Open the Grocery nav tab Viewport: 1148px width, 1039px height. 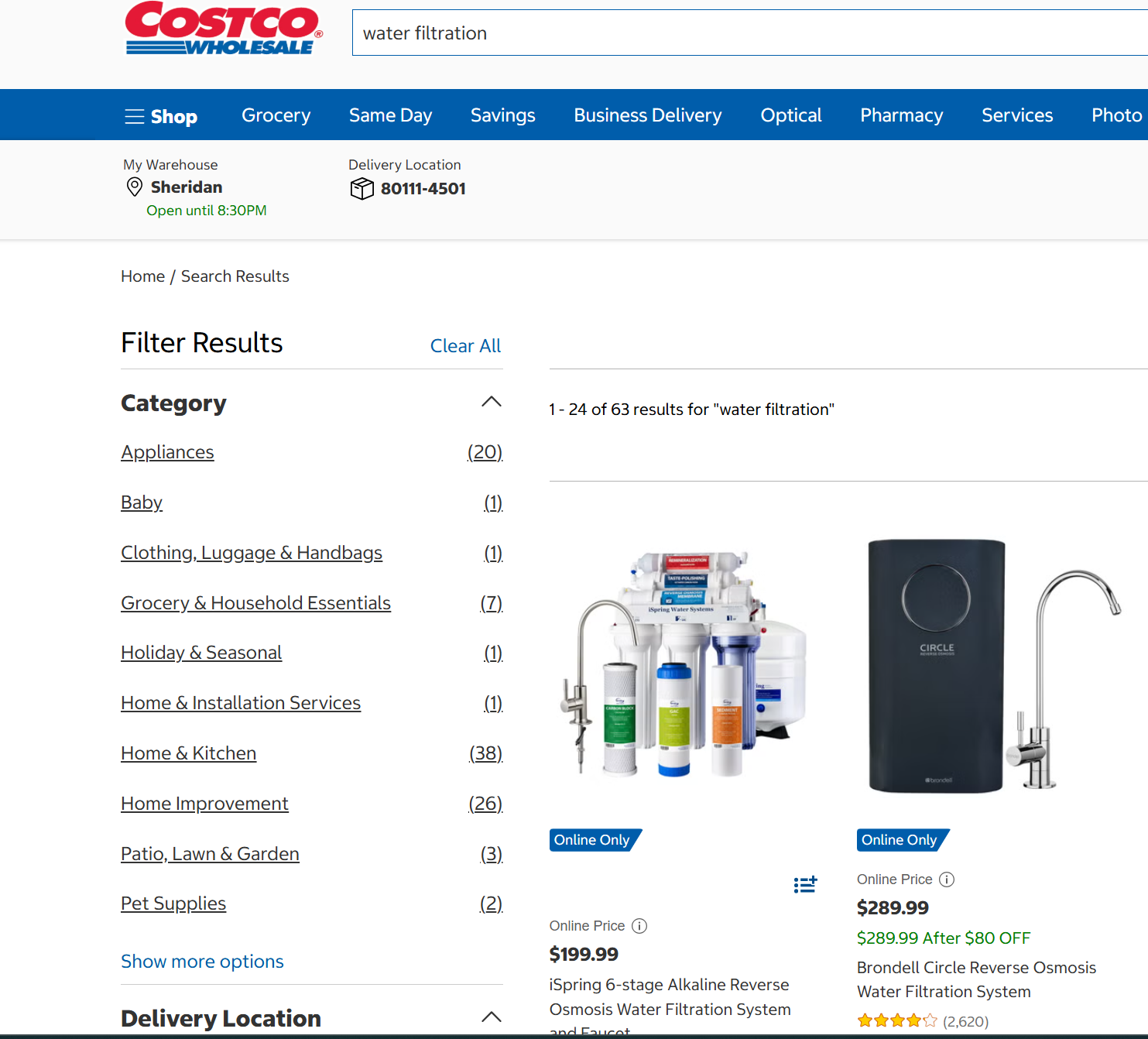point(276,115)
